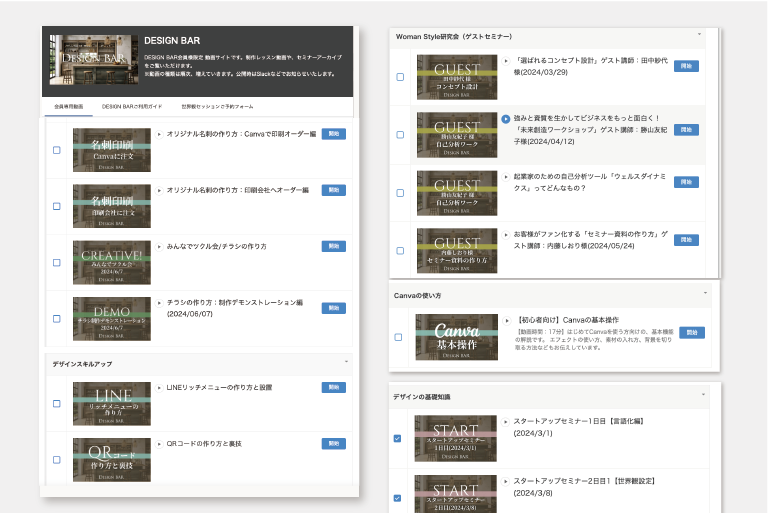This screenshot has height=513, width=769.
Task: Collapse the Woman Style研究会 section
Action: (700, 34)
